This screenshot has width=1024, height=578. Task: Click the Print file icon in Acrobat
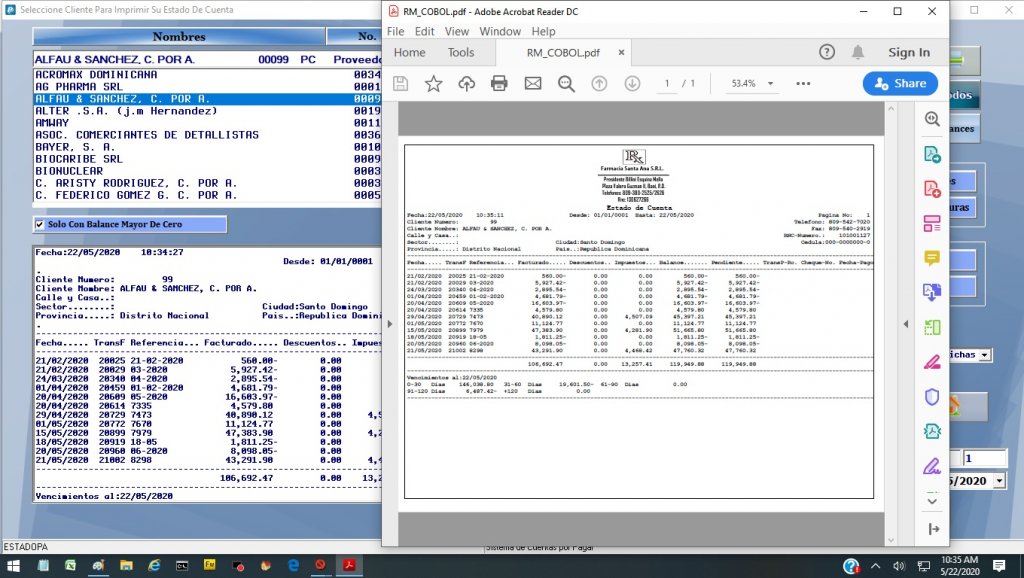pyautogui.click(x=499, y=84)
